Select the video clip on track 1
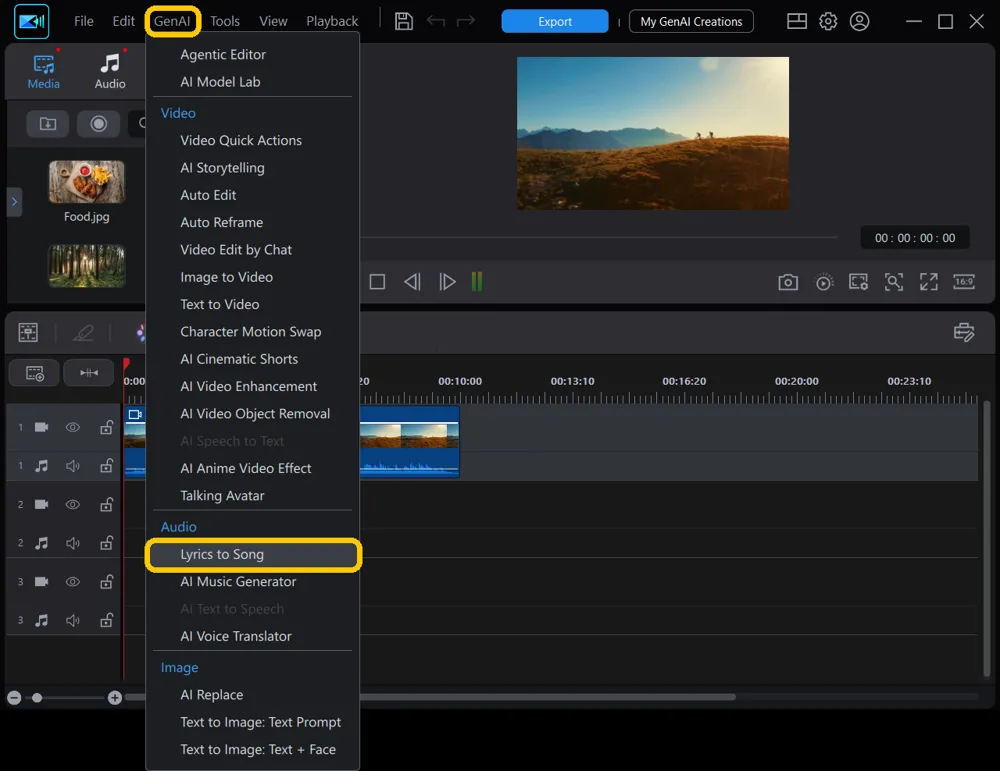The image size is (1000, 771). (x=409, y=441)
